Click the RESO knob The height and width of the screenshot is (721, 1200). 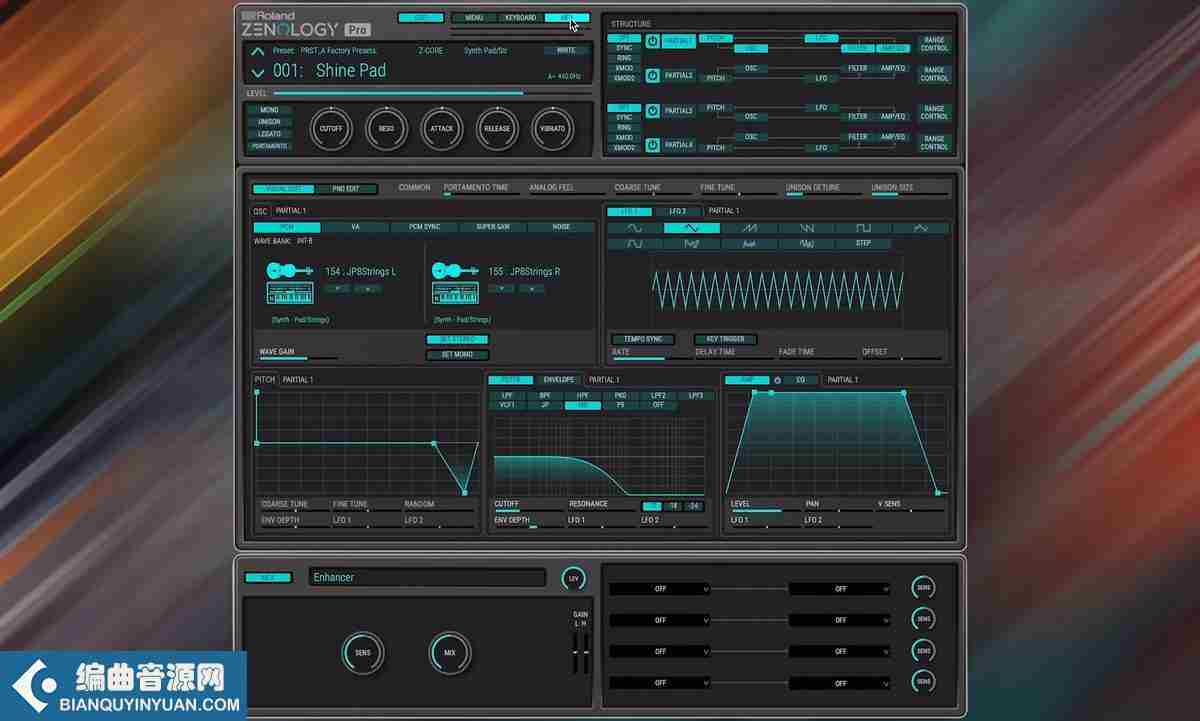386,129
